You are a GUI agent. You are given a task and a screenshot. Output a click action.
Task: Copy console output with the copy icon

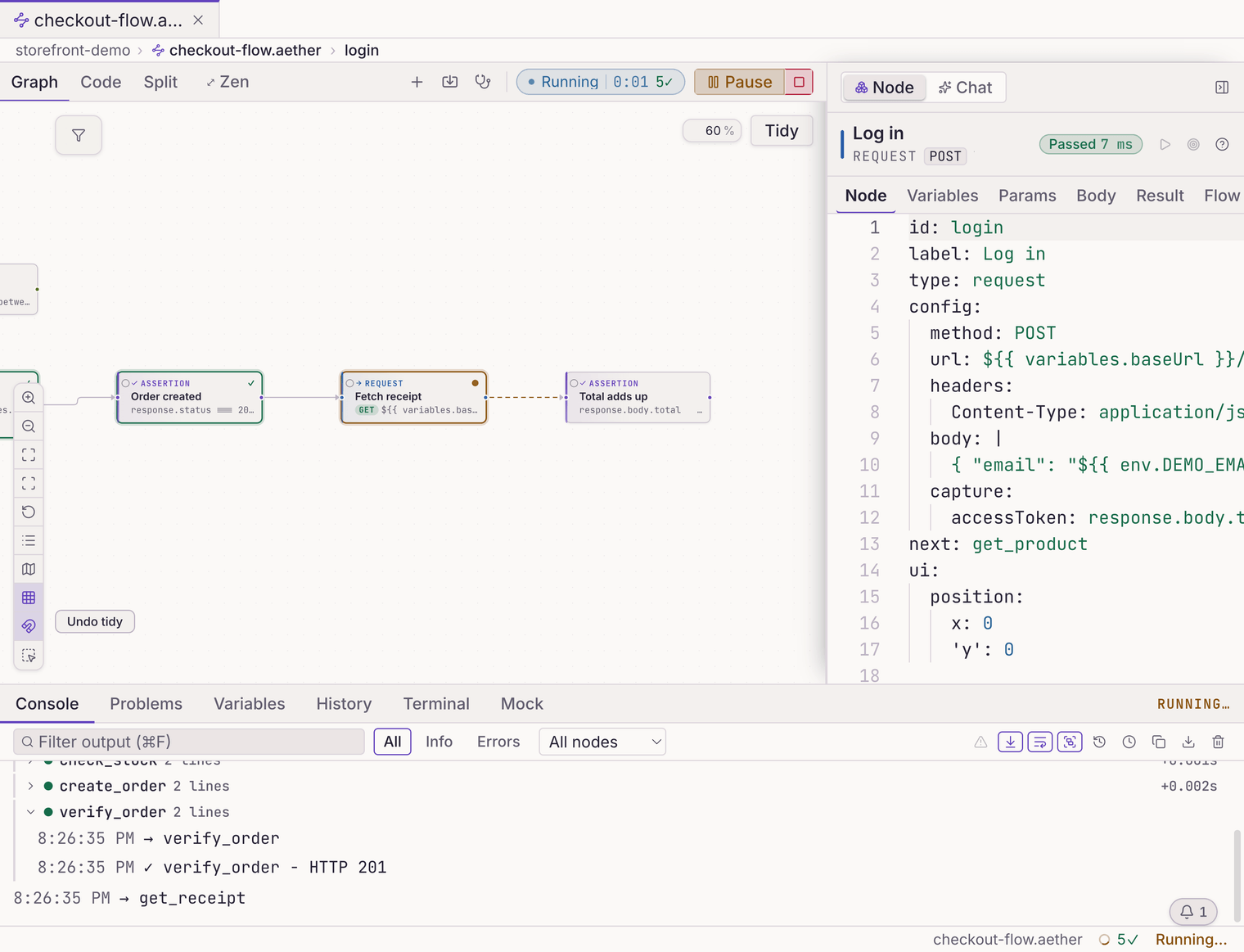(1159, 742)
